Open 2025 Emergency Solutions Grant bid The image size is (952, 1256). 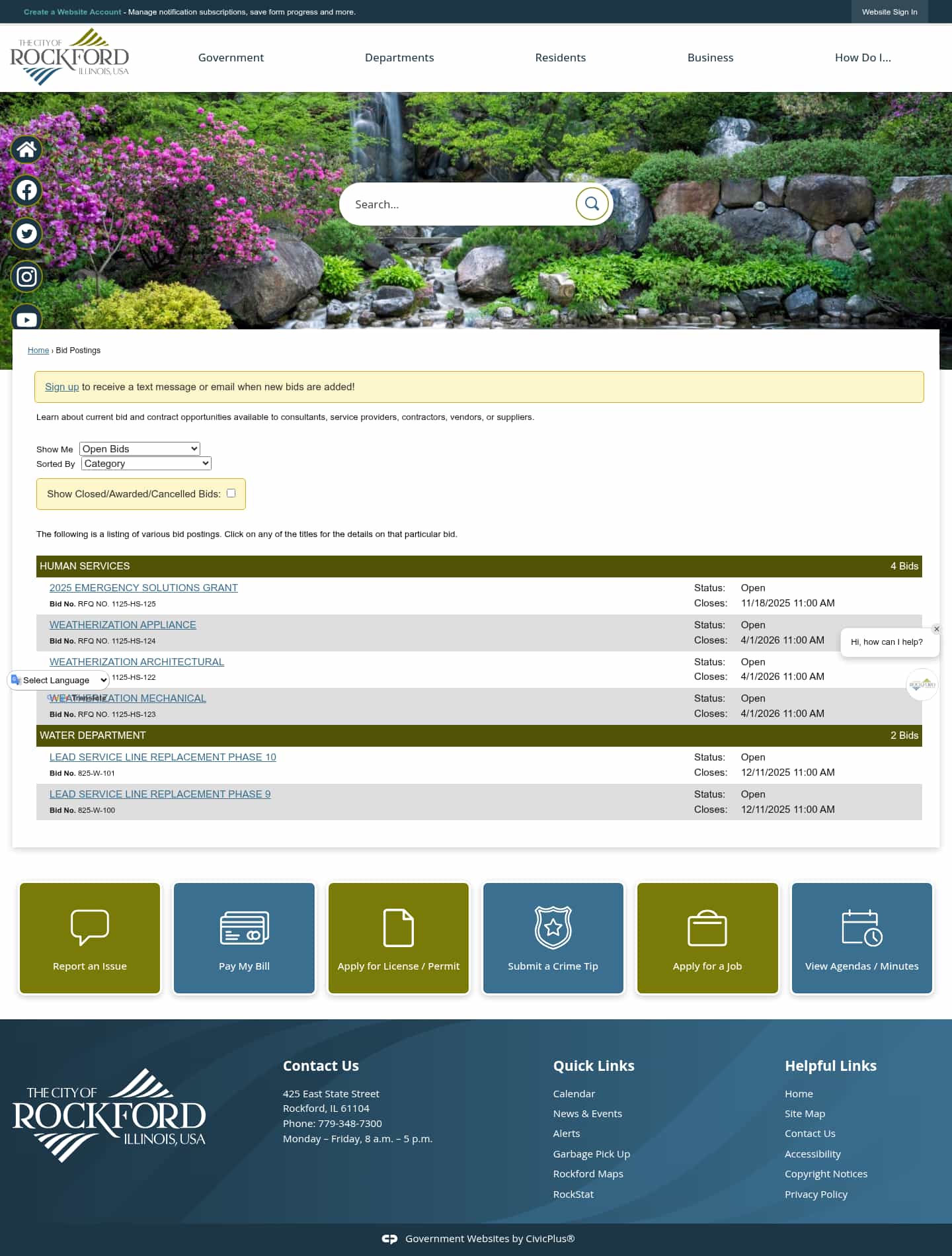(143, 587)
